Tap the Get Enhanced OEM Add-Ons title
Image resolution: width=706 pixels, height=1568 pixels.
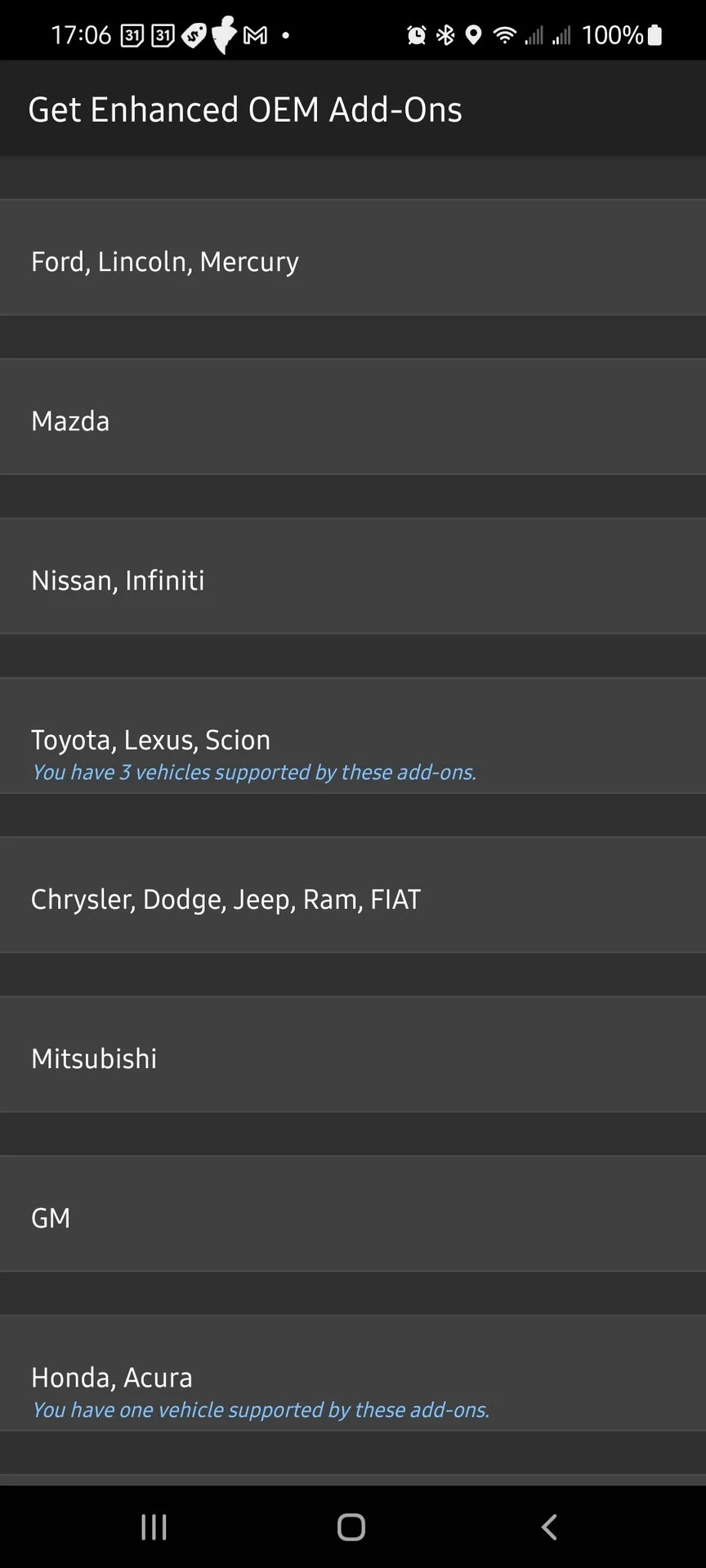(x=245, y=109)
